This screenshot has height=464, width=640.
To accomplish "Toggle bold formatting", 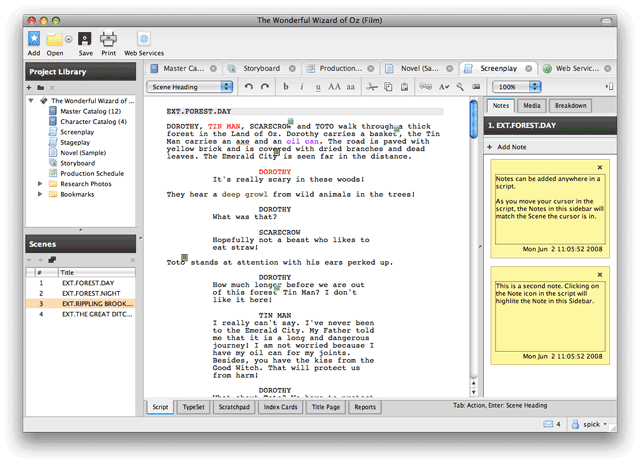I will coord(286,87).
